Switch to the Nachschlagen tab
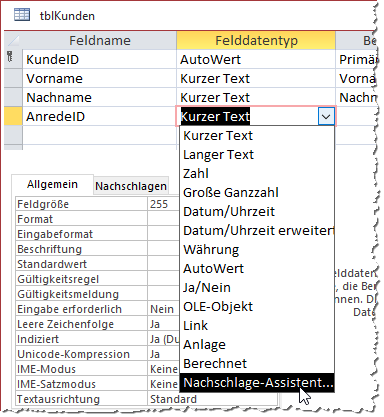The image size is (384, 417). point(131,186)
